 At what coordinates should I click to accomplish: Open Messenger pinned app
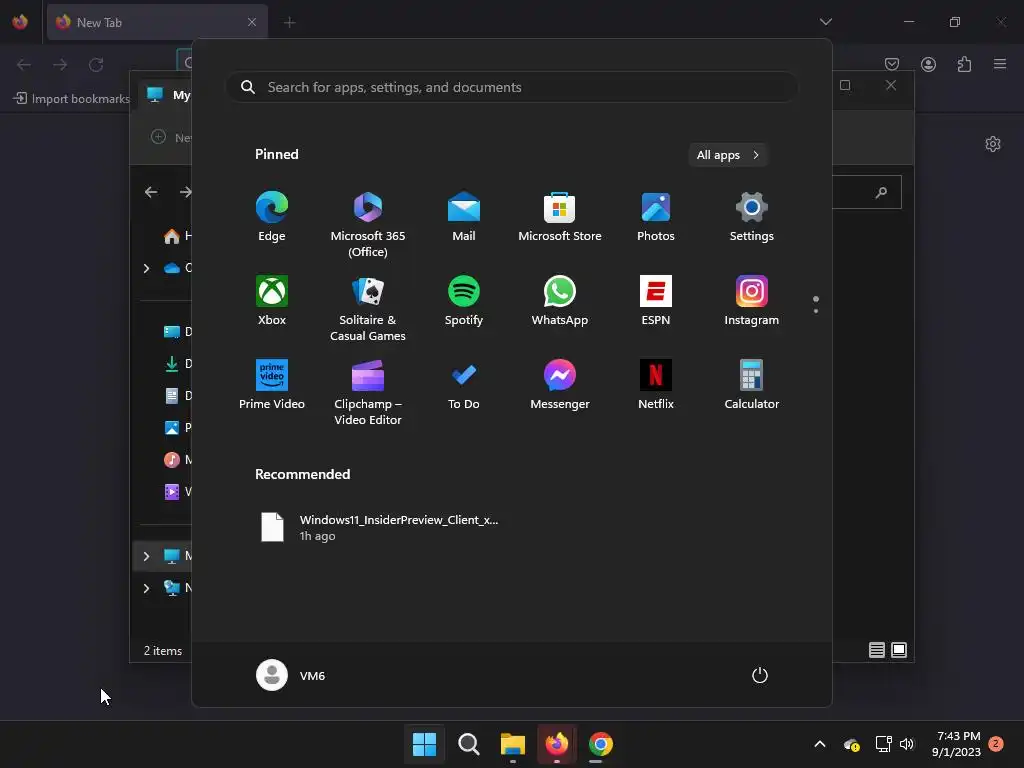point(560,385)
